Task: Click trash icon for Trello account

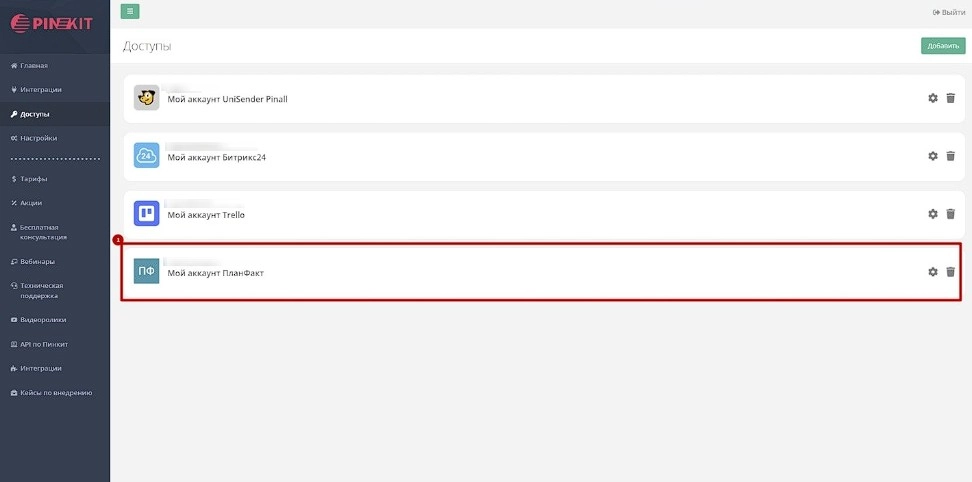Action: [x=951, y=214]
